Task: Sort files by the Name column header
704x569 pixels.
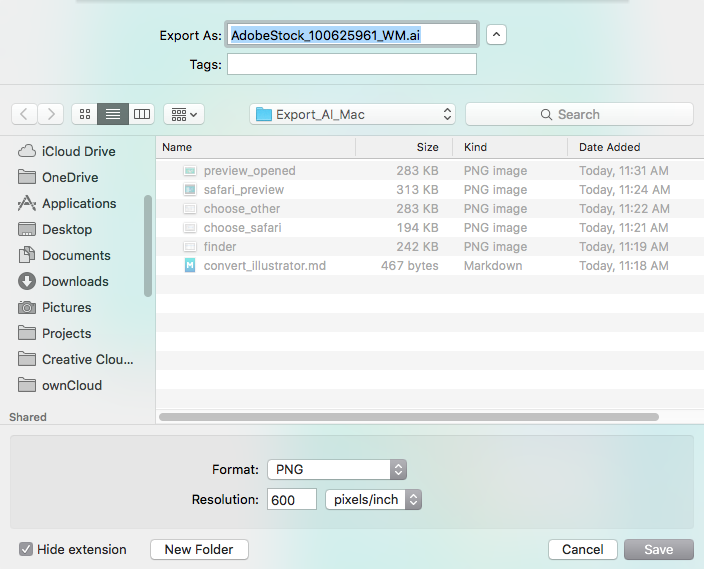Action: (x=255, y=147)
